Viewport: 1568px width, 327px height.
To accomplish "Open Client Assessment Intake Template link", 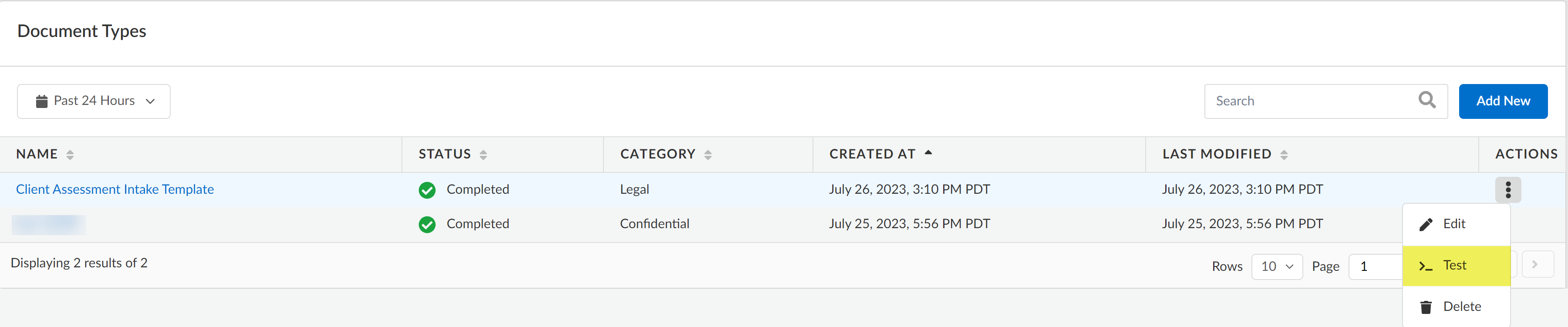I will click(115, 189).
